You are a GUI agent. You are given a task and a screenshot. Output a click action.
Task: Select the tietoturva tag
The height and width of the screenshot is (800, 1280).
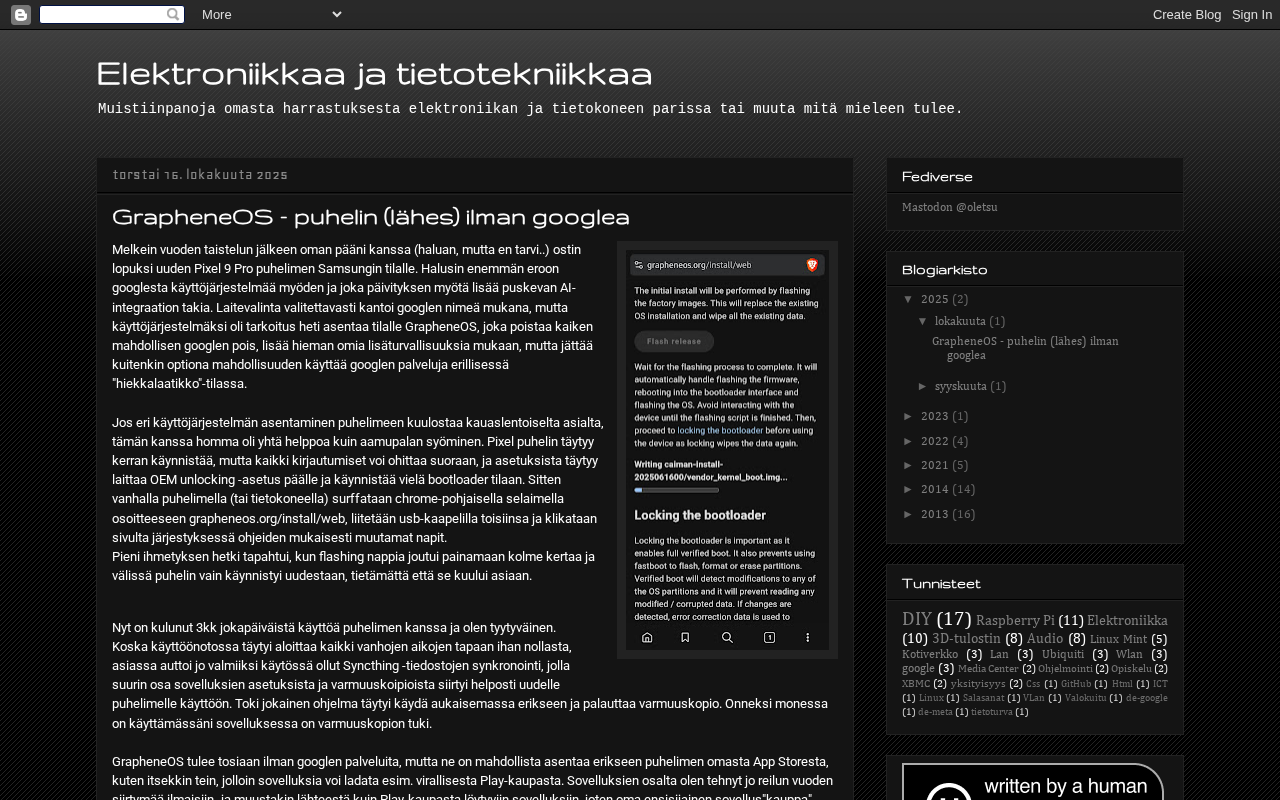(991, 712)
